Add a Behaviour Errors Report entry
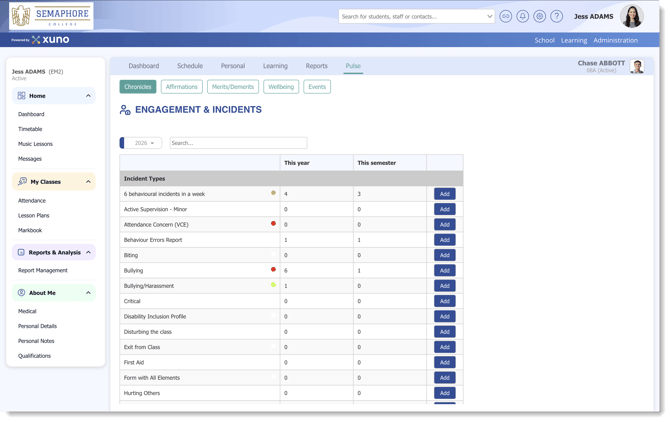This screenshot has width=670, height=422. pyautogui.click(x=445, y=240)
